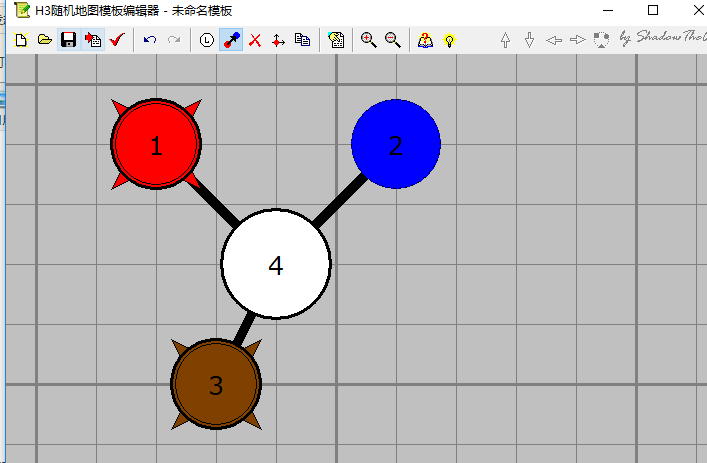Click the copy zone icon
This screenshot has width=707, height=463.
click(303, 40)
